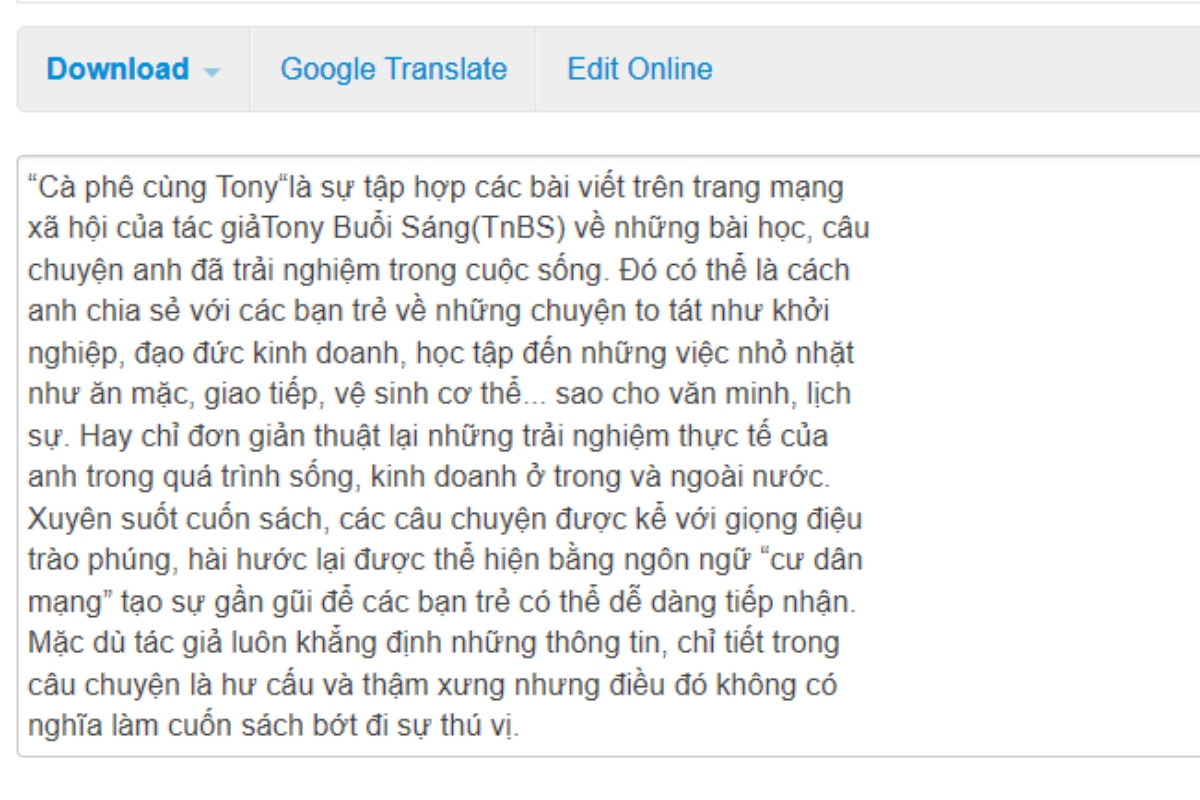Place cursor at "Cà phê cùng Tony" opening text
Viewport: 1200px width, 800px height.
point(158,187)
